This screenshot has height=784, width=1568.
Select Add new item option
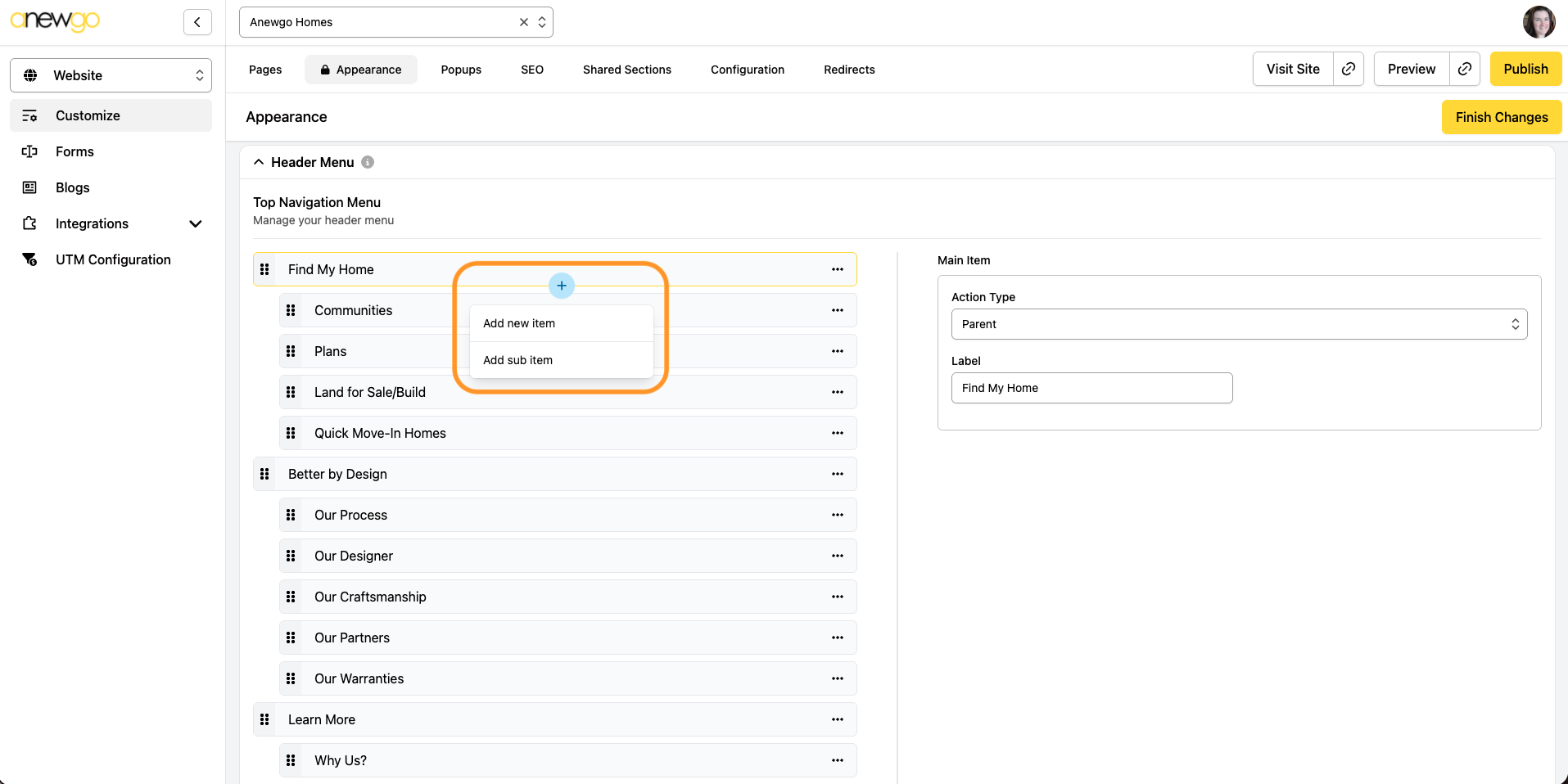pyautogui.click(x=519, y=323)
